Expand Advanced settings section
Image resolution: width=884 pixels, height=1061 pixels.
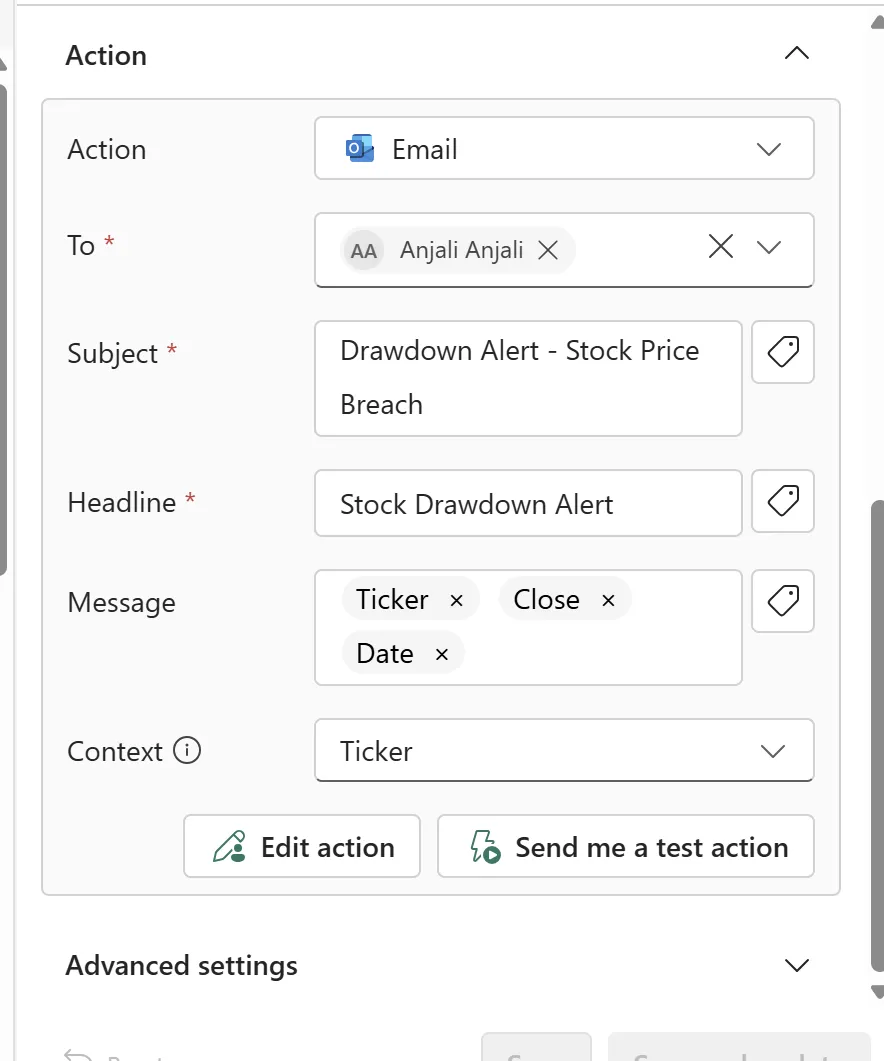pos(797,965)
